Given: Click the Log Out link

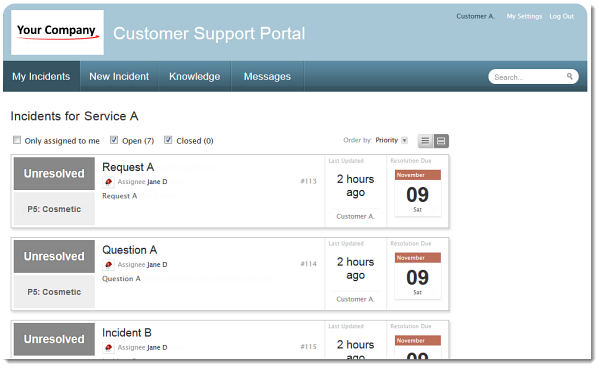Looking at the screenshot, I should [x=562, y=16].
